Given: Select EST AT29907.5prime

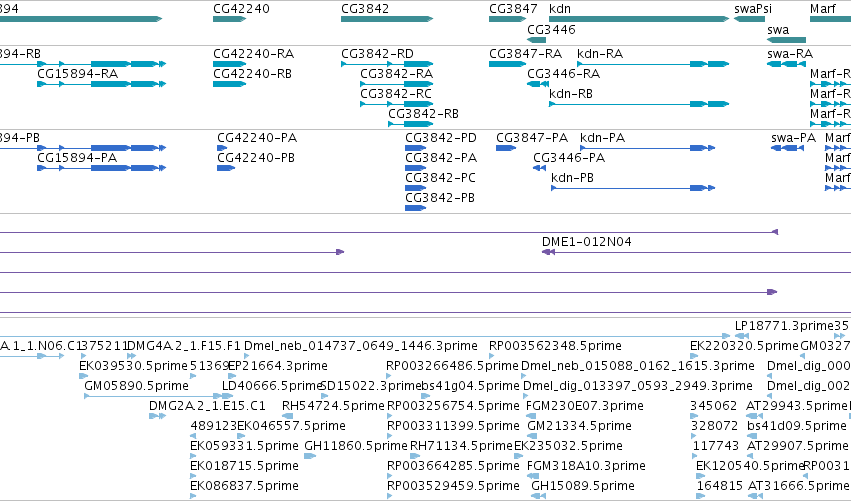Looking at the screenshot, I should (x=798, y=446).
